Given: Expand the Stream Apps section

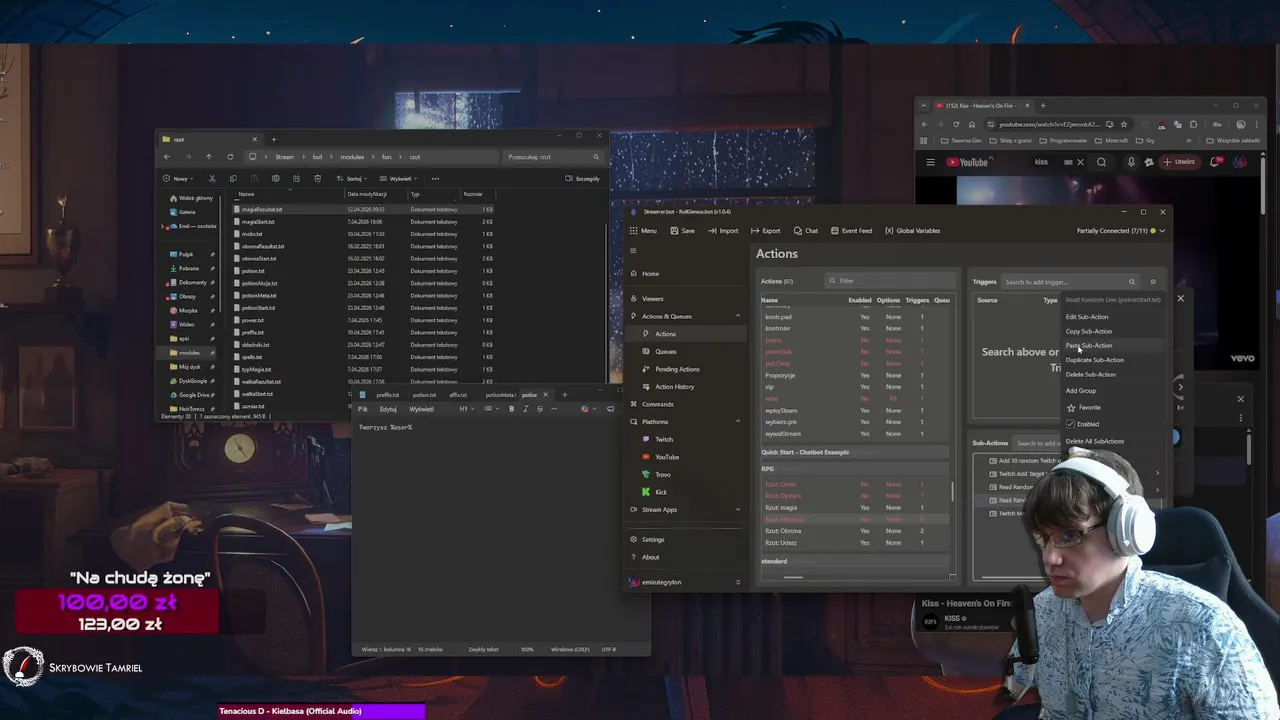Looking at the screenshot, I should click(x=738, y=510).
